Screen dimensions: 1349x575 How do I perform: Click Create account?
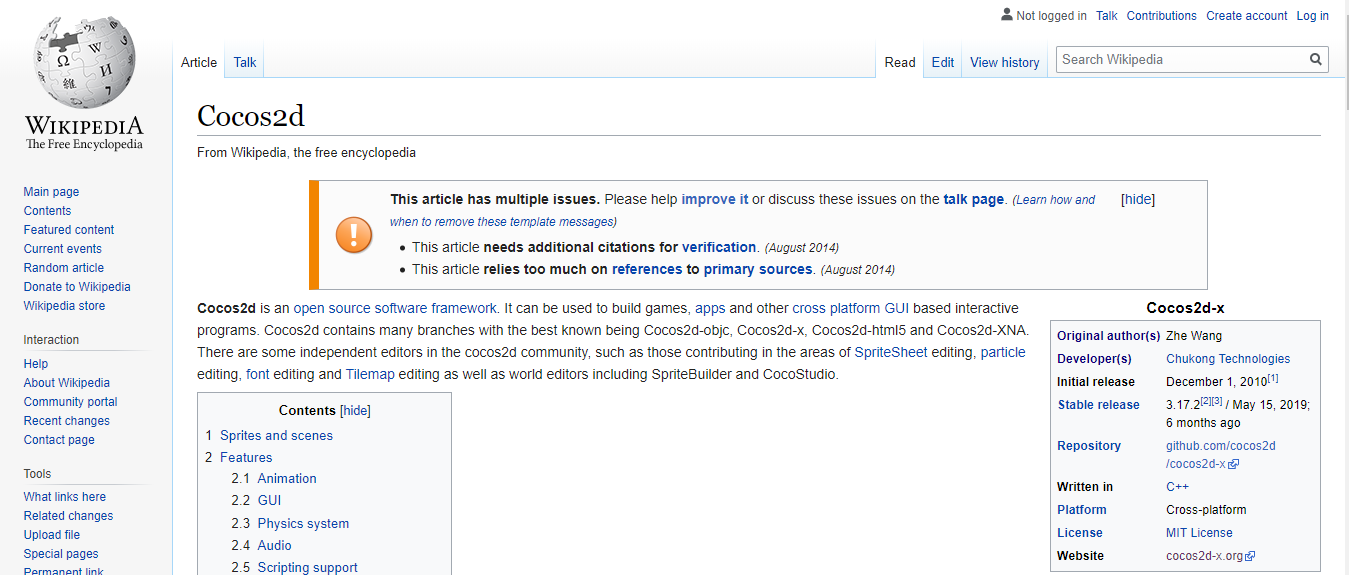tap(1247, 16)
